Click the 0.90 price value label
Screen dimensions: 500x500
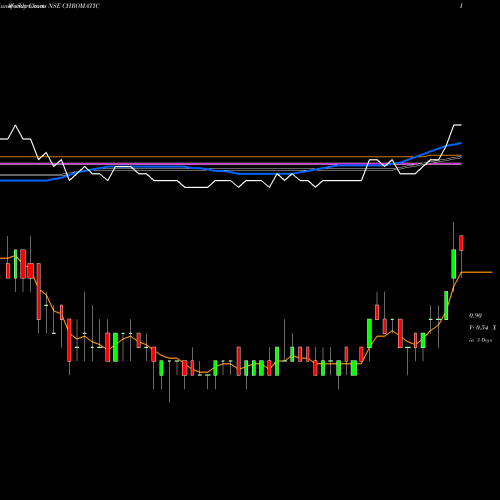(475, 315)
